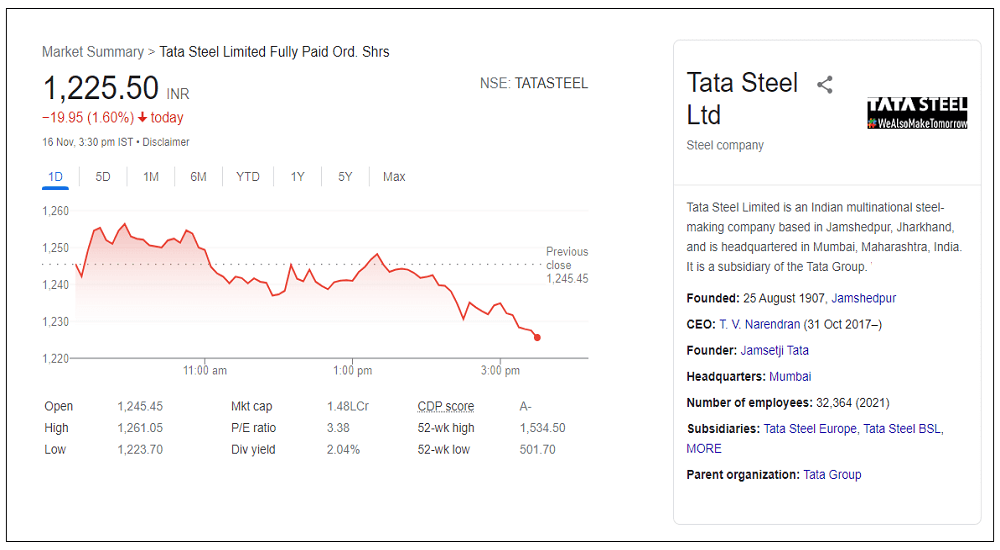This screenshot has width=1000, height=550.
Task: Open the 5Y chart view
Action: click(345, 177)
